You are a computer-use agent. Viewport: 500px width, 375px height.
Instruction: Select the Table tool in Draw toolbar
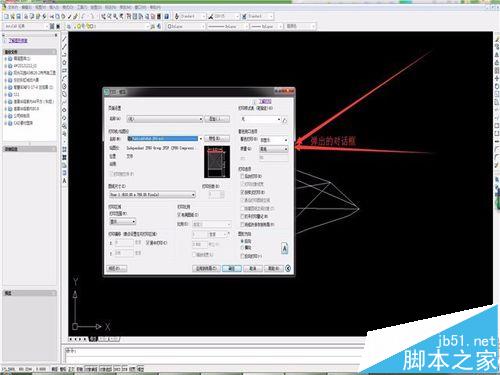tap(64, 173)
